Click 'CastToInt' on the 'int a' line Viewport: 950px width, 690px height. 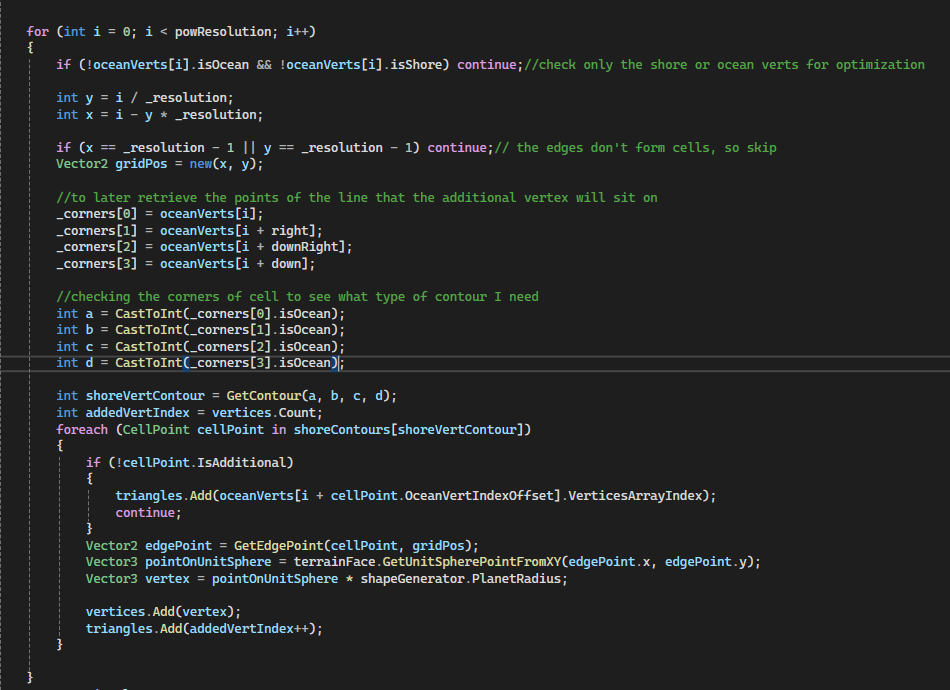[x=148, y=313]
